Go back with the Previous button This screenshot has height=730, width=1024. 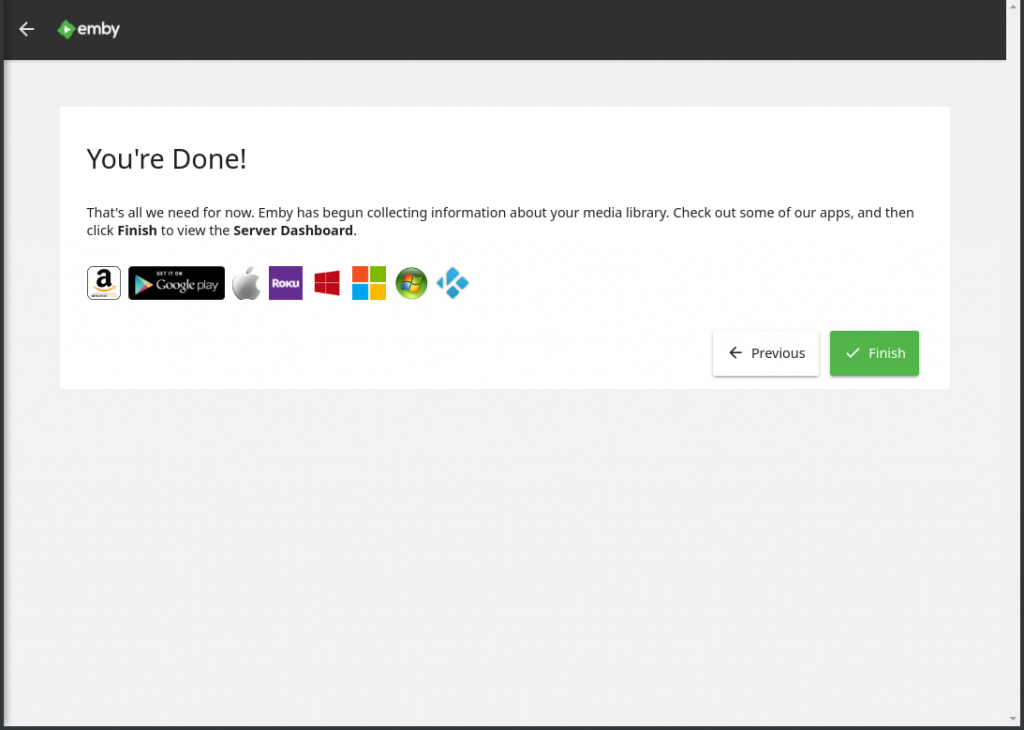pyautogui.click(x=766, y=353)
